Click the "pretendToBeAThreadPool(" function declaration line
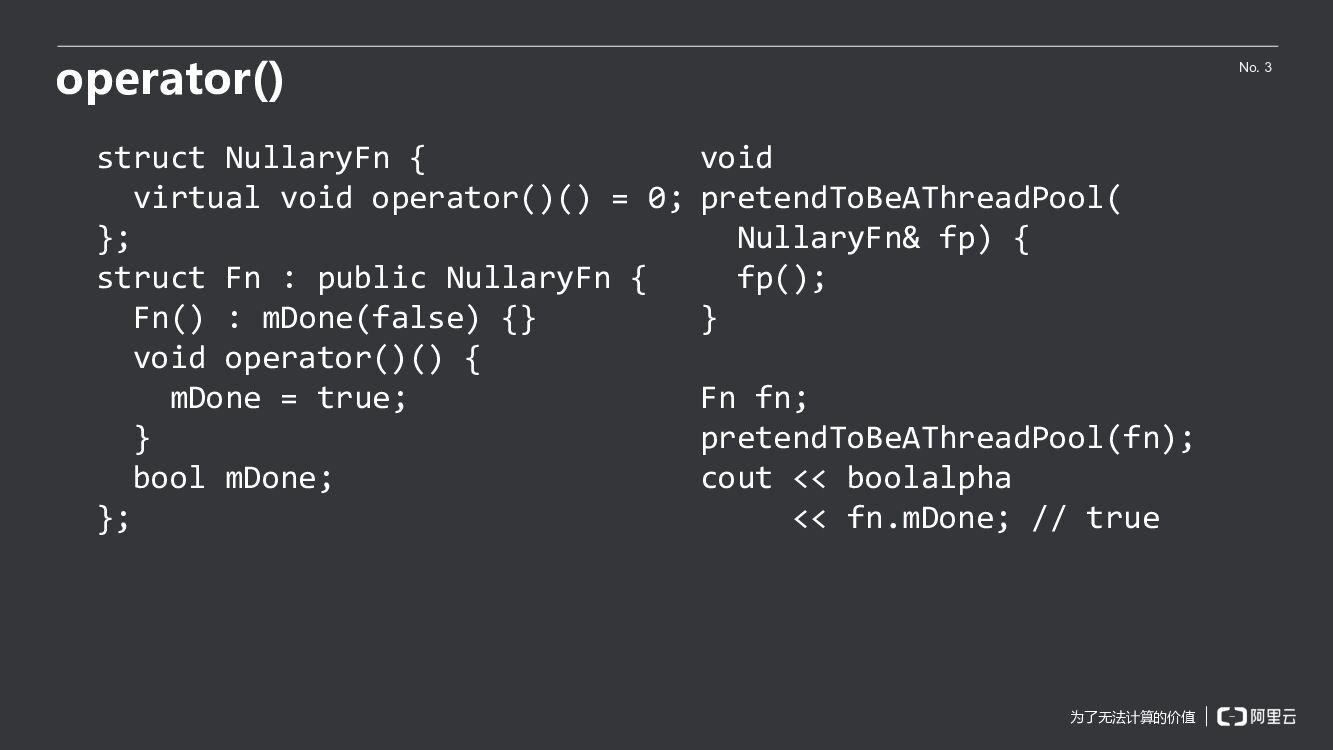The width and height of the screenshot is (1333, 750). click(911, 198)
